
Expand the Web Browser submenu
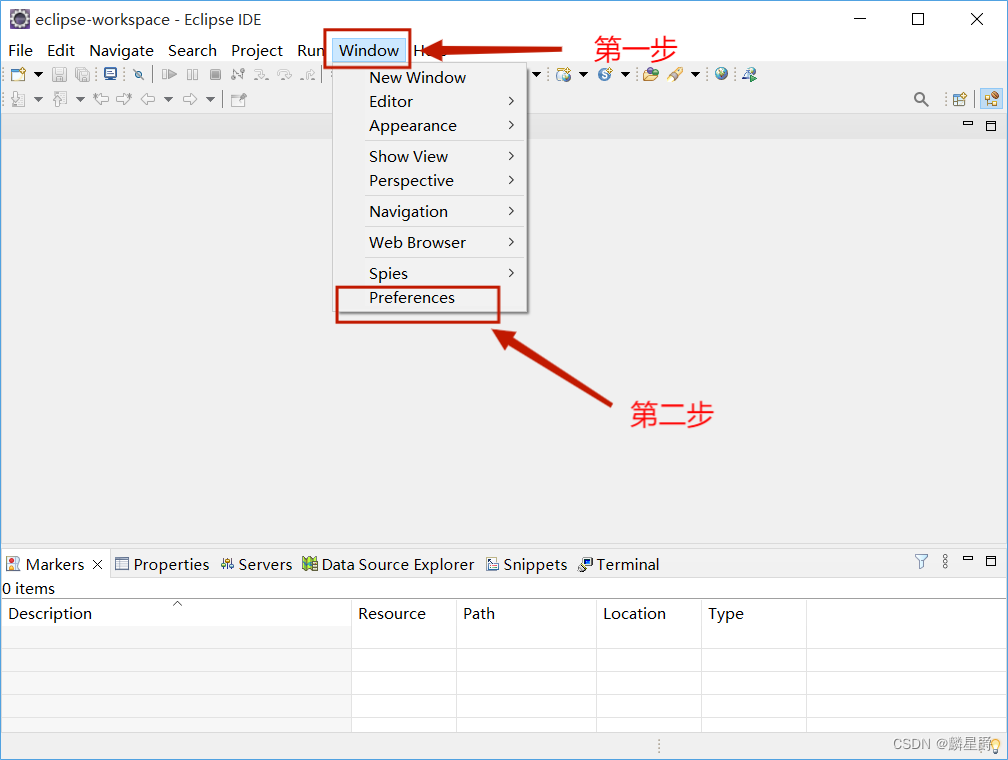click(x=430, y=242)
